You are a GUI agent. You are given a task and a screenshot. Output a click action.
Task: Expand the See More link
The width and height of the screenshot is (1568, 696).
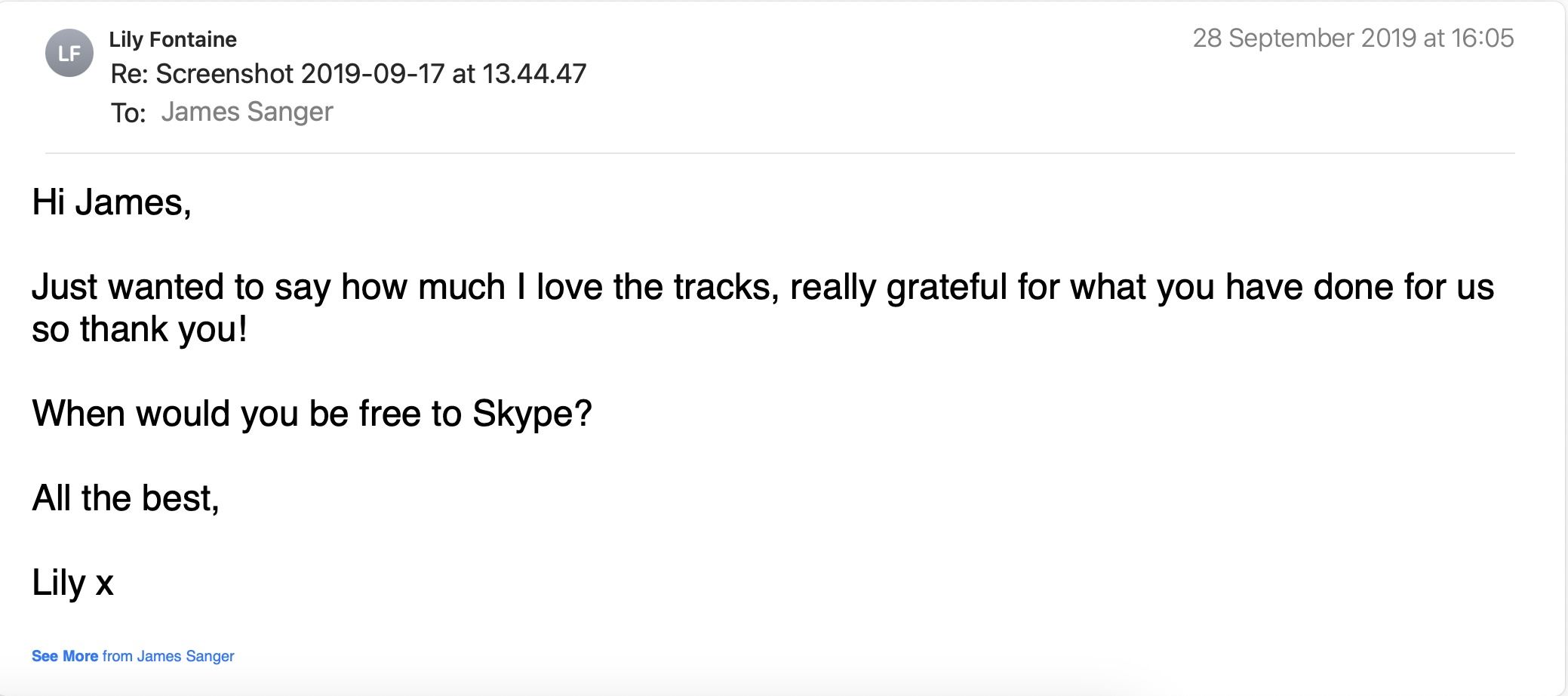(65, 656)
